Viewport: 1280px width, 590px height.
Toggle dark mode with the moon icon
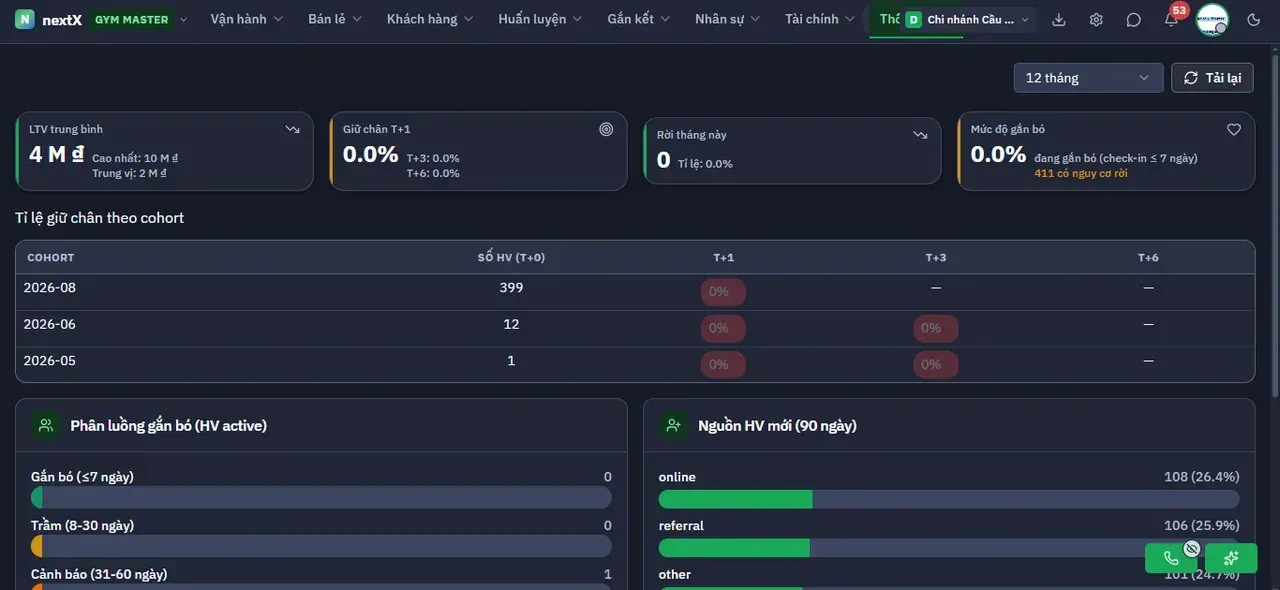(1254, 20)
